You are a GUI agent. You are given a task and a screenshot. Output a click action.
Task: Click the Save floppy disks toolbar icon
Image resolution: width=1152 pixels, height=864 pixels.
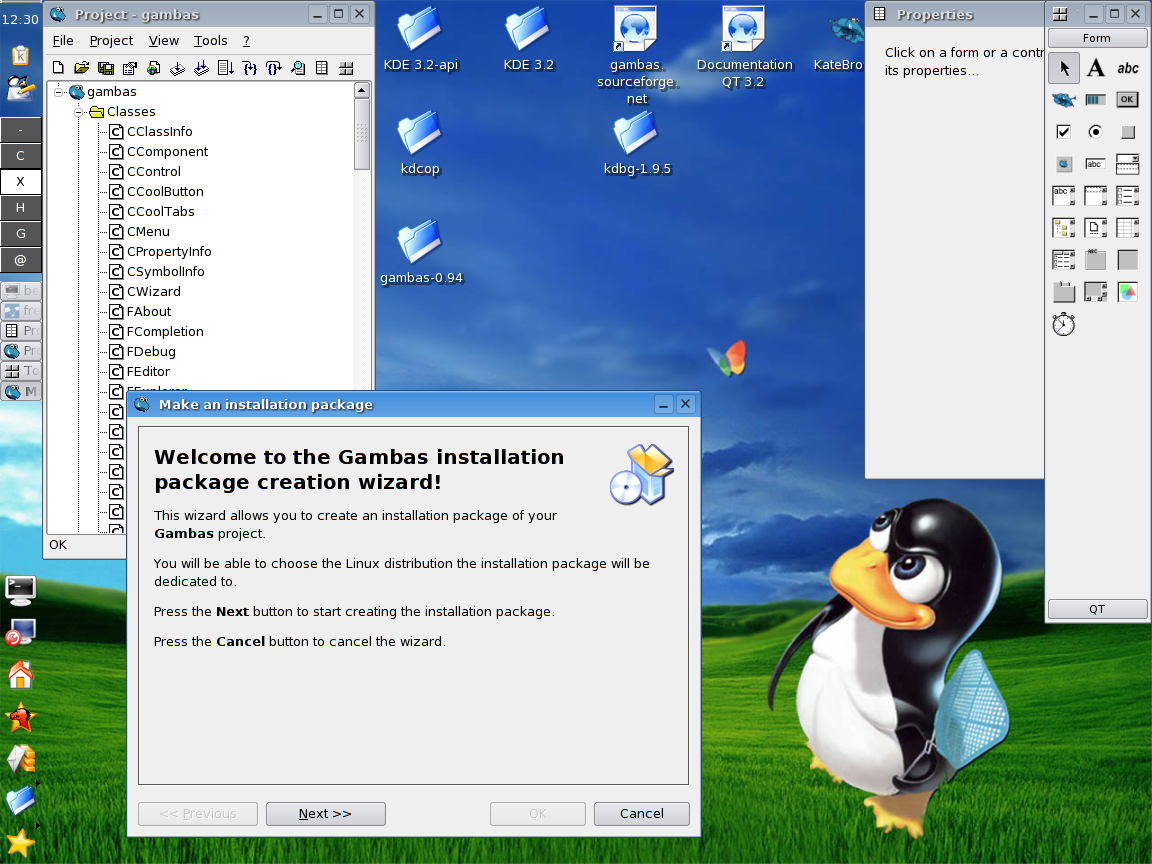[x=105, y=68]
